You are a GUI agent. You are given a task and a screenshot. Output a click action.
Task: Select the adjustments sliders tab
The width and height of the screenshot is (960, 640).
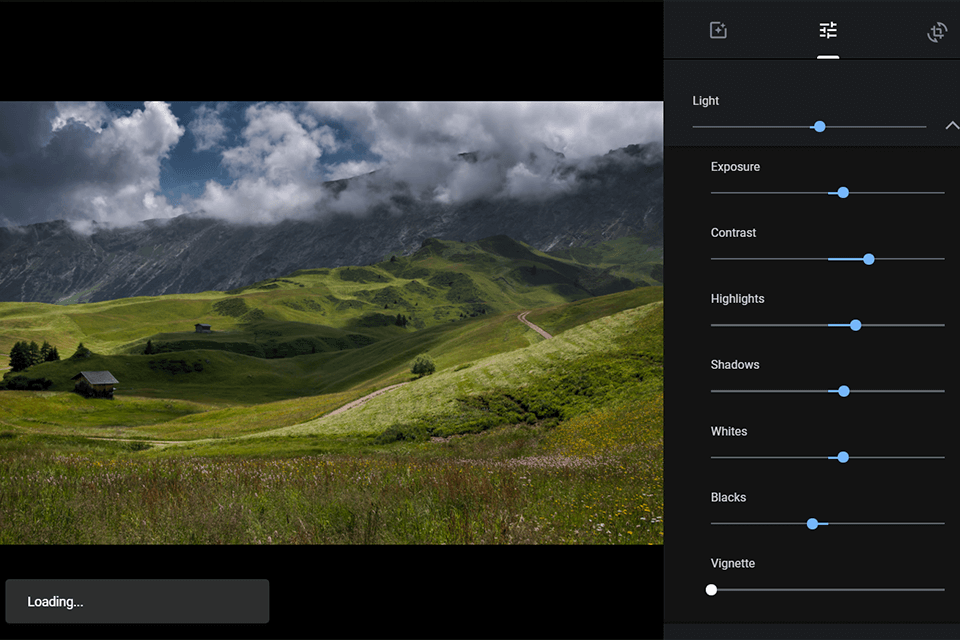(828, 30)
